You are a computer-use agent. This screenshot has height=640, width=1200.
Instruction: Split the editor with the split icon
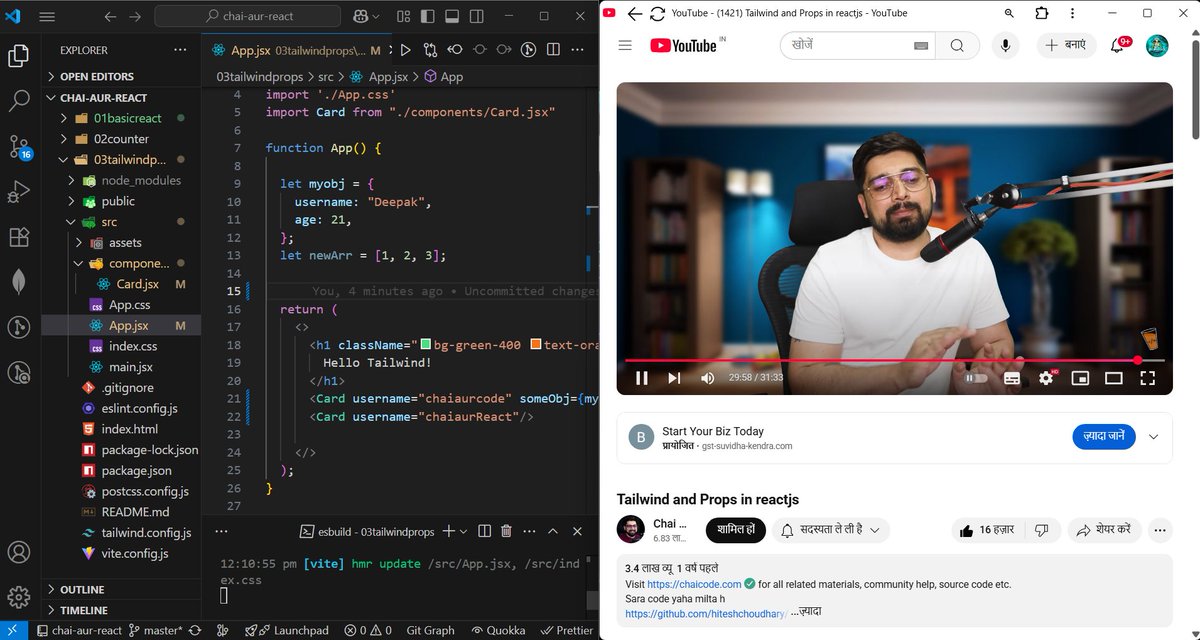[x=554, y=50]
